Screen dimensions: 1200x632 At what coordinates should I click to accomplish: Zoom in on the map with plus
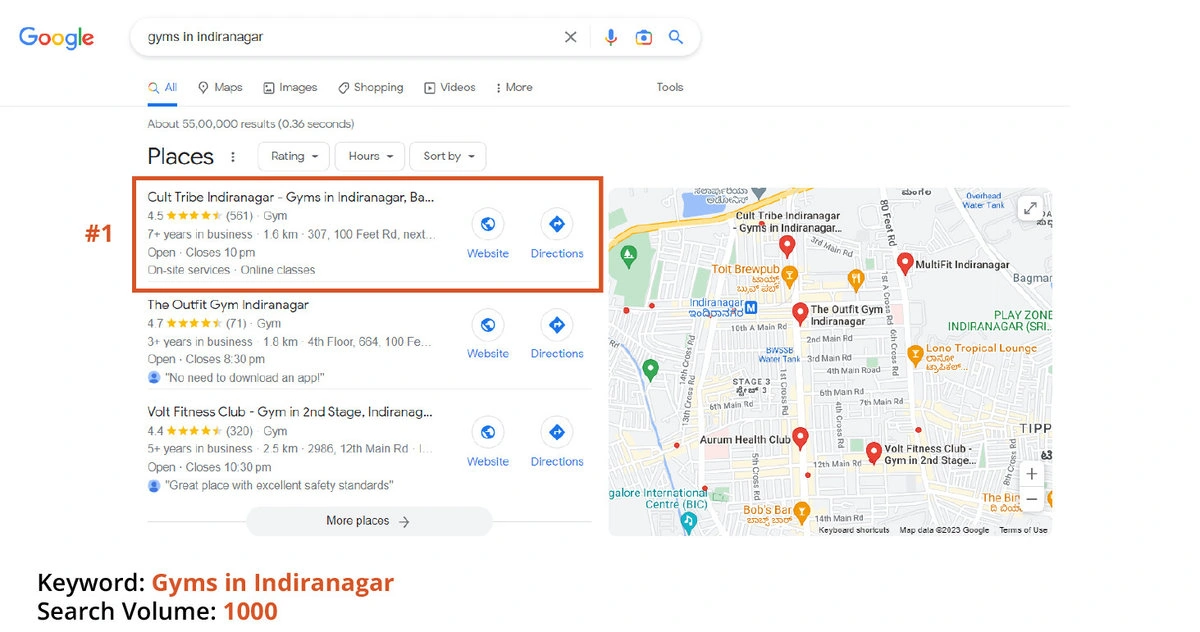click(x=1032, y=474)
